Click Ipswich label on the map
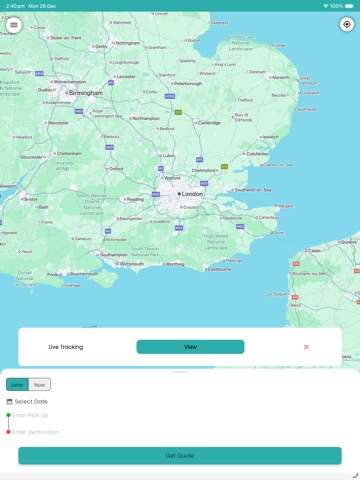 [x=271, y=137]
